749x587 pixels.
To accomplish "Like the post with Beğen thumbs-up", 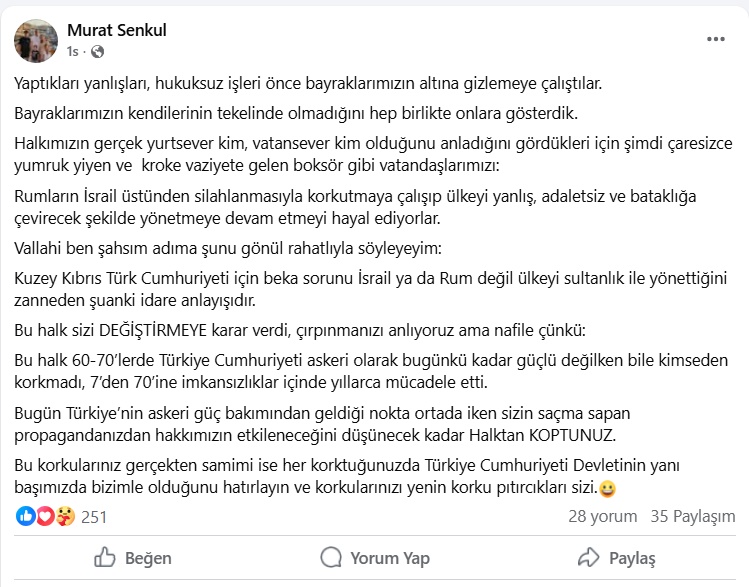I will pos(131,558).
